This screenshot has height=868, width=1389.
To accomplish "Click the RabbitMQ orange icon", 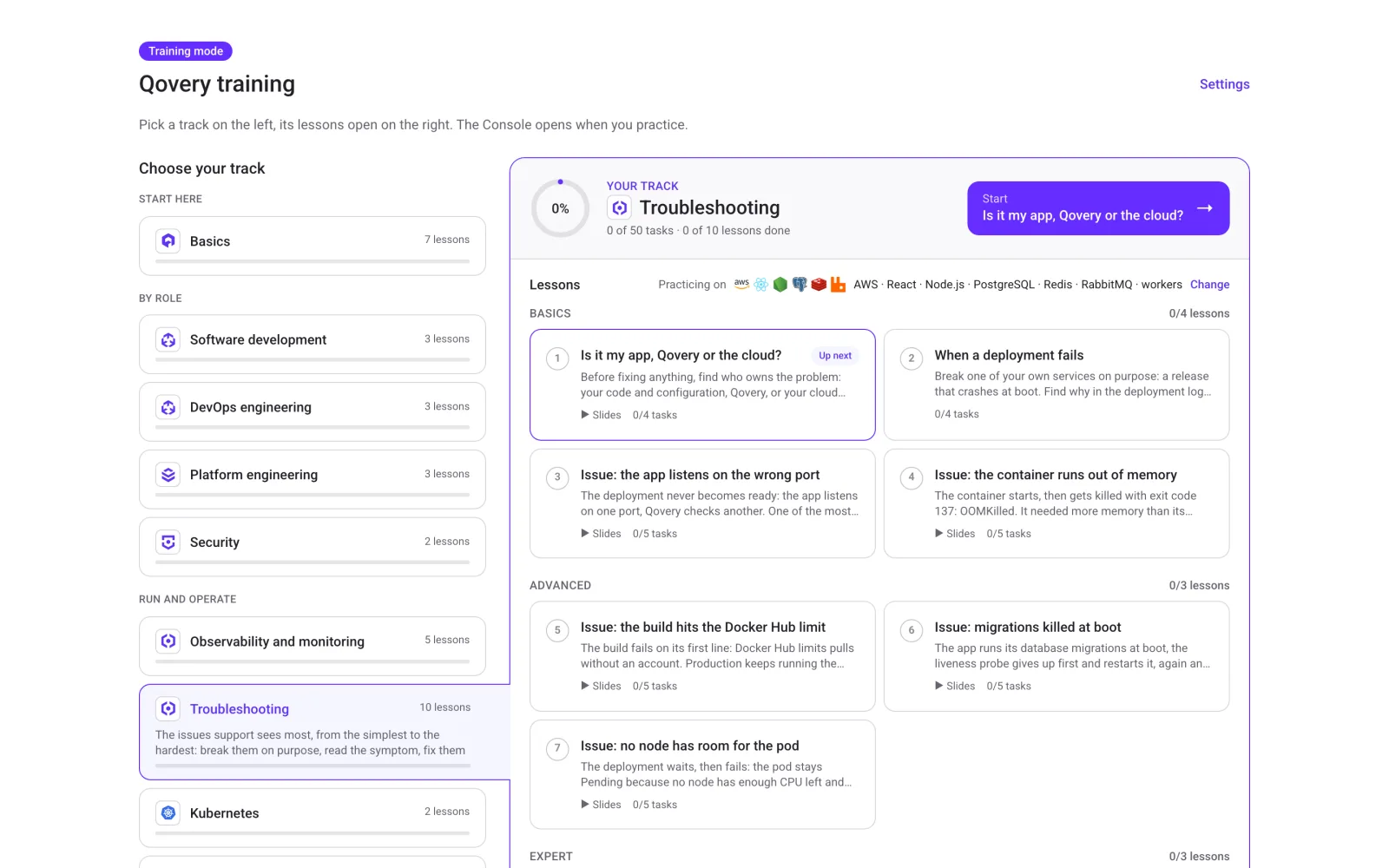I will pyautogui.click(x=838, y=285).
